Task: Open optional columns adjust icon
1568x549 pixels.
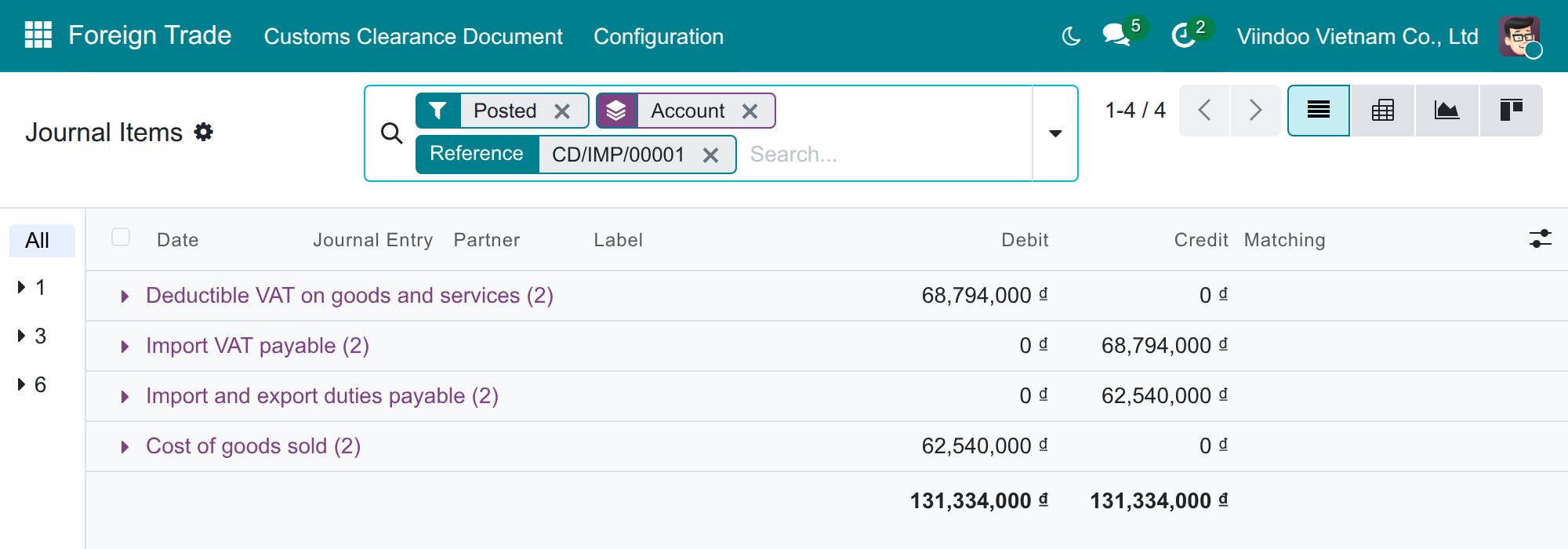Action: pyautogui.click(x=1540, y=239)
